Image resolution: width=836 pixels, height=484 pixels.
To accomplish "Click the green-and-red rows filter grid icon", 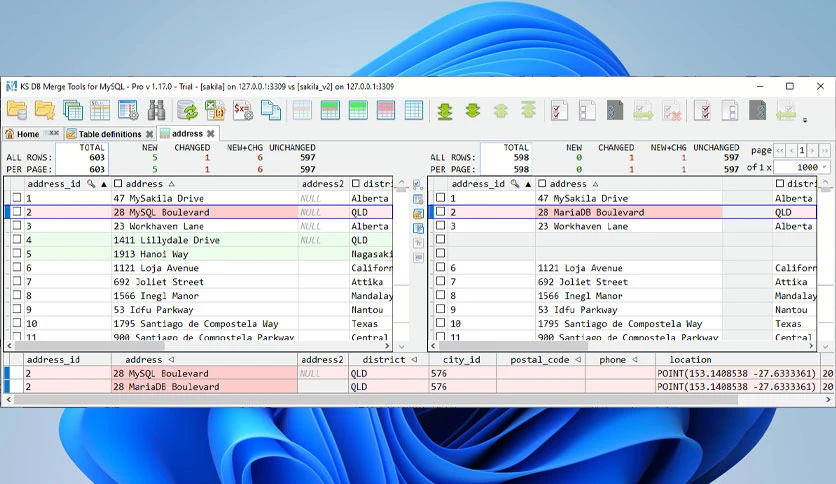I will 330,110.
